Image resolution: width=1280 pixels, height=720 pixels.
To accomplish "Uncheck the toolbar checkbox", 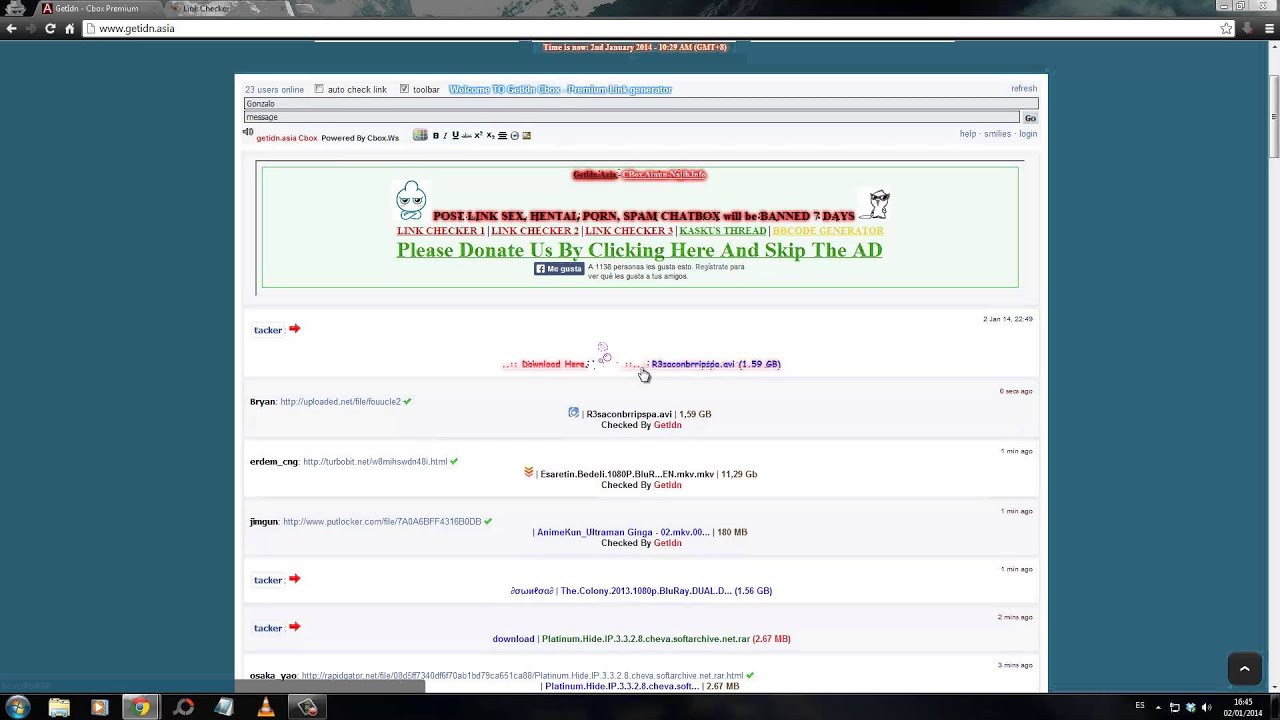I will [x=404, y=89].
